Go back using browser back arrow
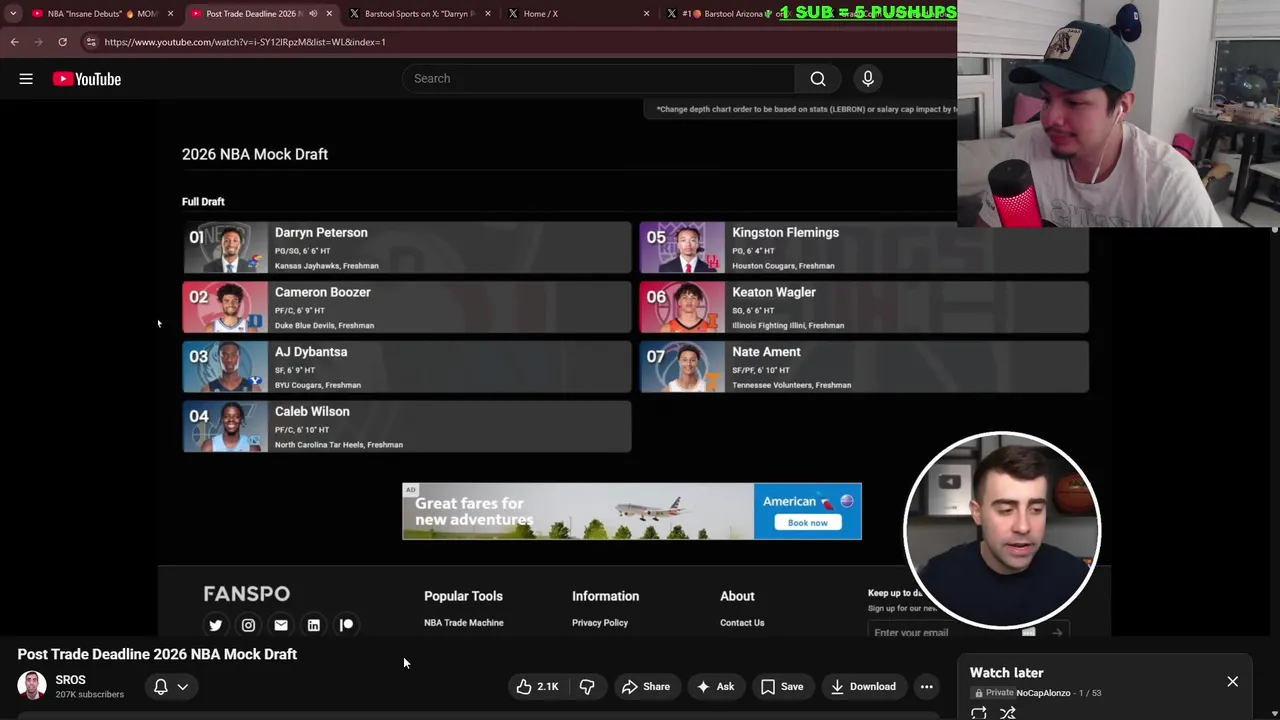The height and width of the screenshot is (720, 1280). coord(14,42)
